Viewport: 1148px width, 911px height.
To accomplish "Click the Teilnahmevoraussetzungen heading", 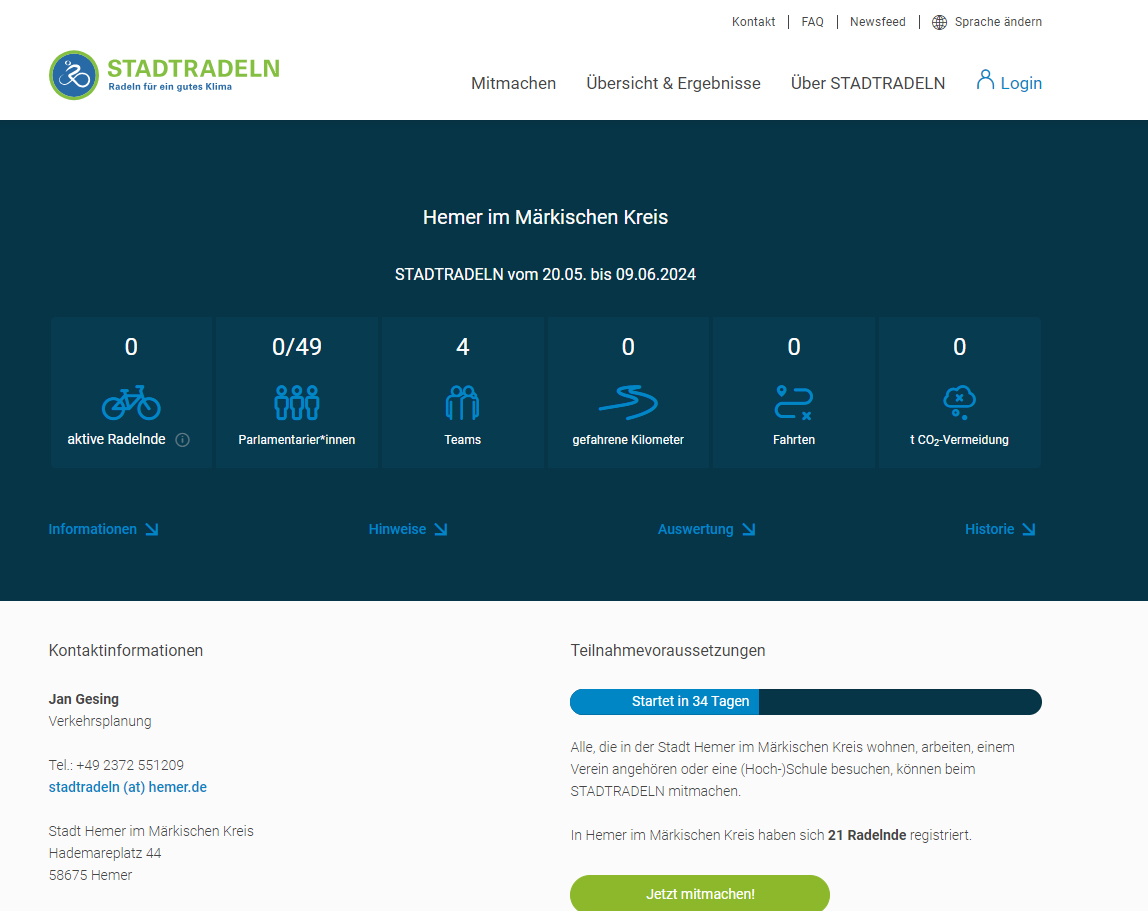I will 668,650.
